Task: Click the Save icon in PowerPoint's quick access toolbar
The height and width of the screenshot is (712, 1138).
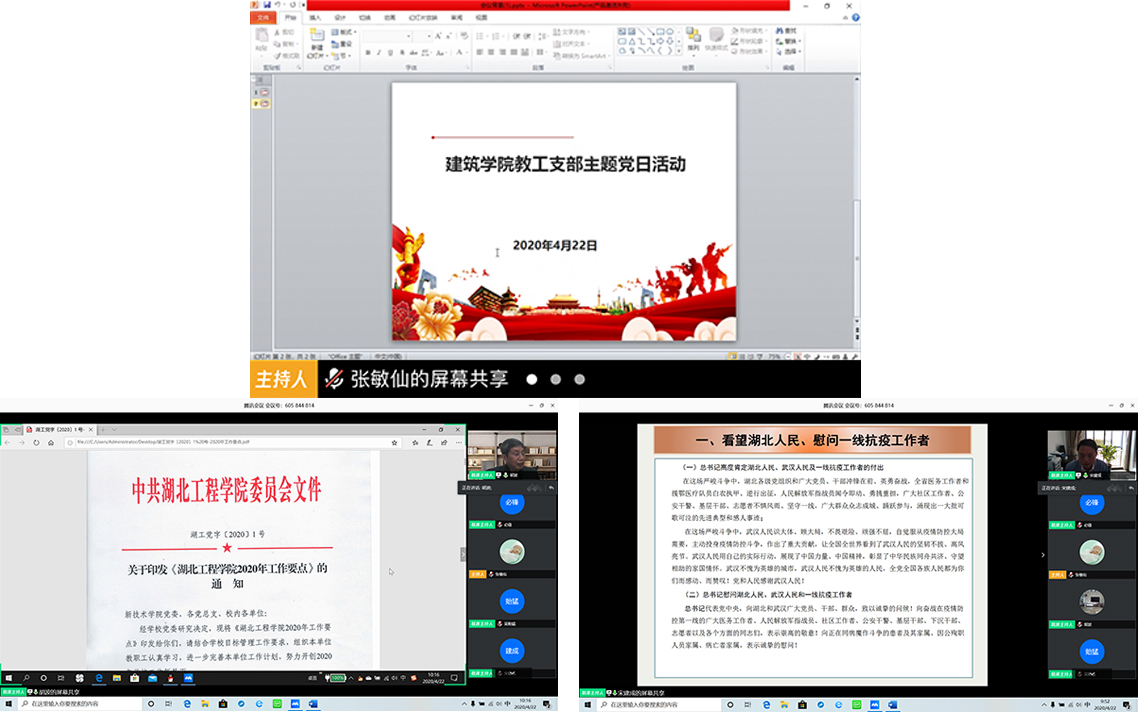Action: pos(267,5)
